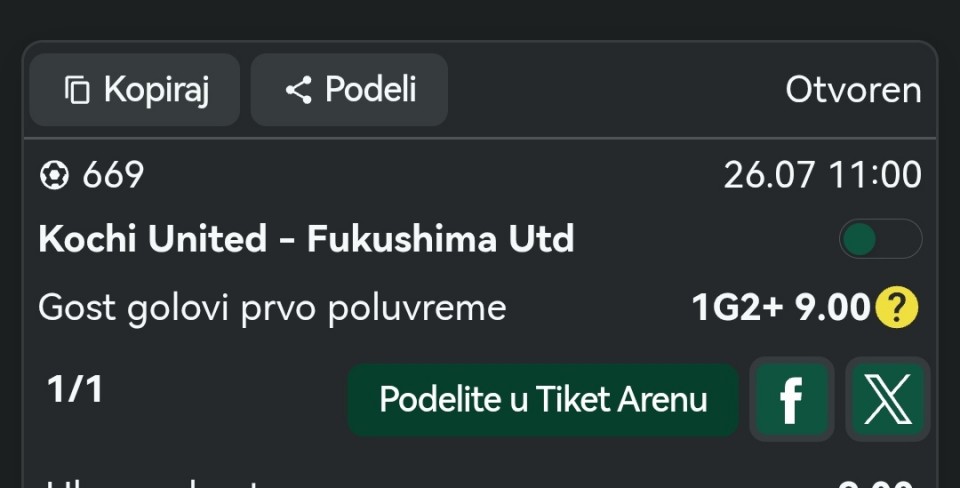Viewport: 960px width, 488px height.
Task: Click Gost golovi prvo poluvreme market text
Action: click(272, 308)
